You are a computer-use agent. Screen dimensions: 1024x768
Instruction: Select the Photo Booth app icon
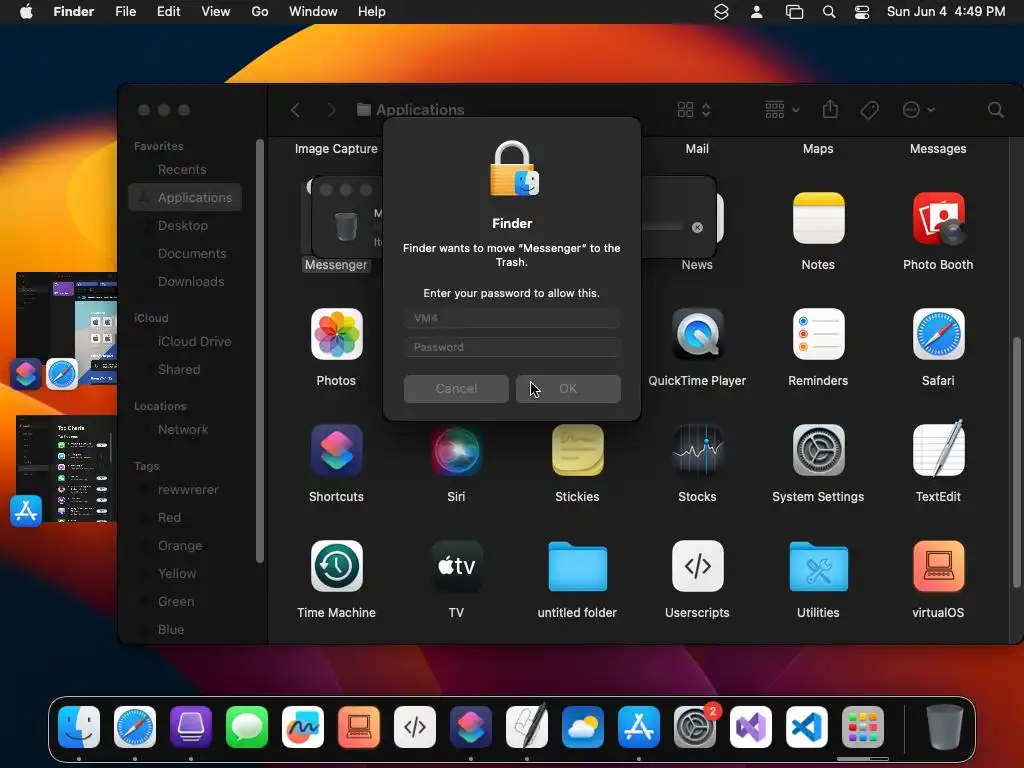(938, 218)
